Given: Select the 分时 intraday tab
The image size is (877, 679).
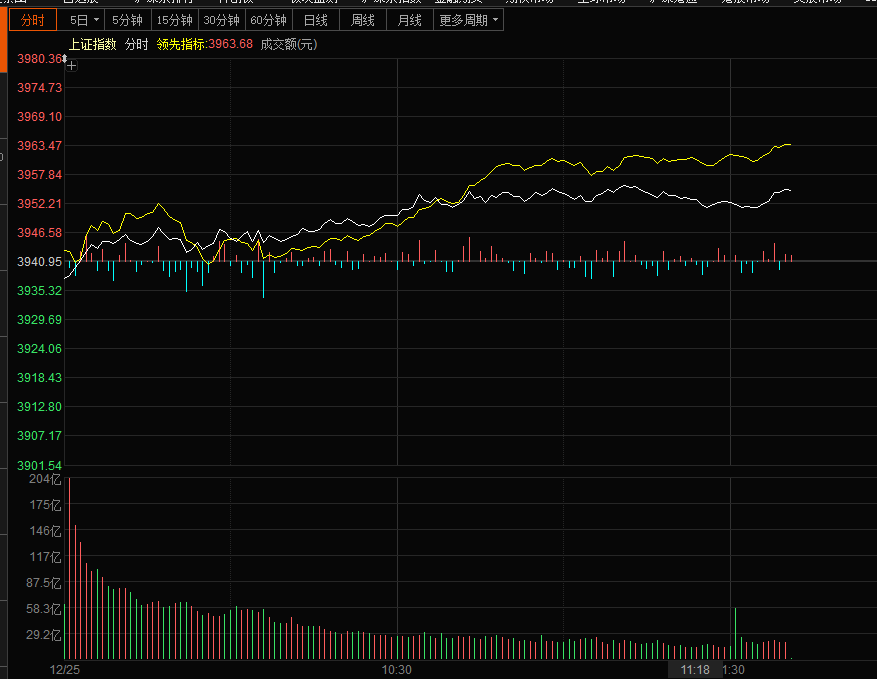Looking at the screenshot, I should 33,20.
